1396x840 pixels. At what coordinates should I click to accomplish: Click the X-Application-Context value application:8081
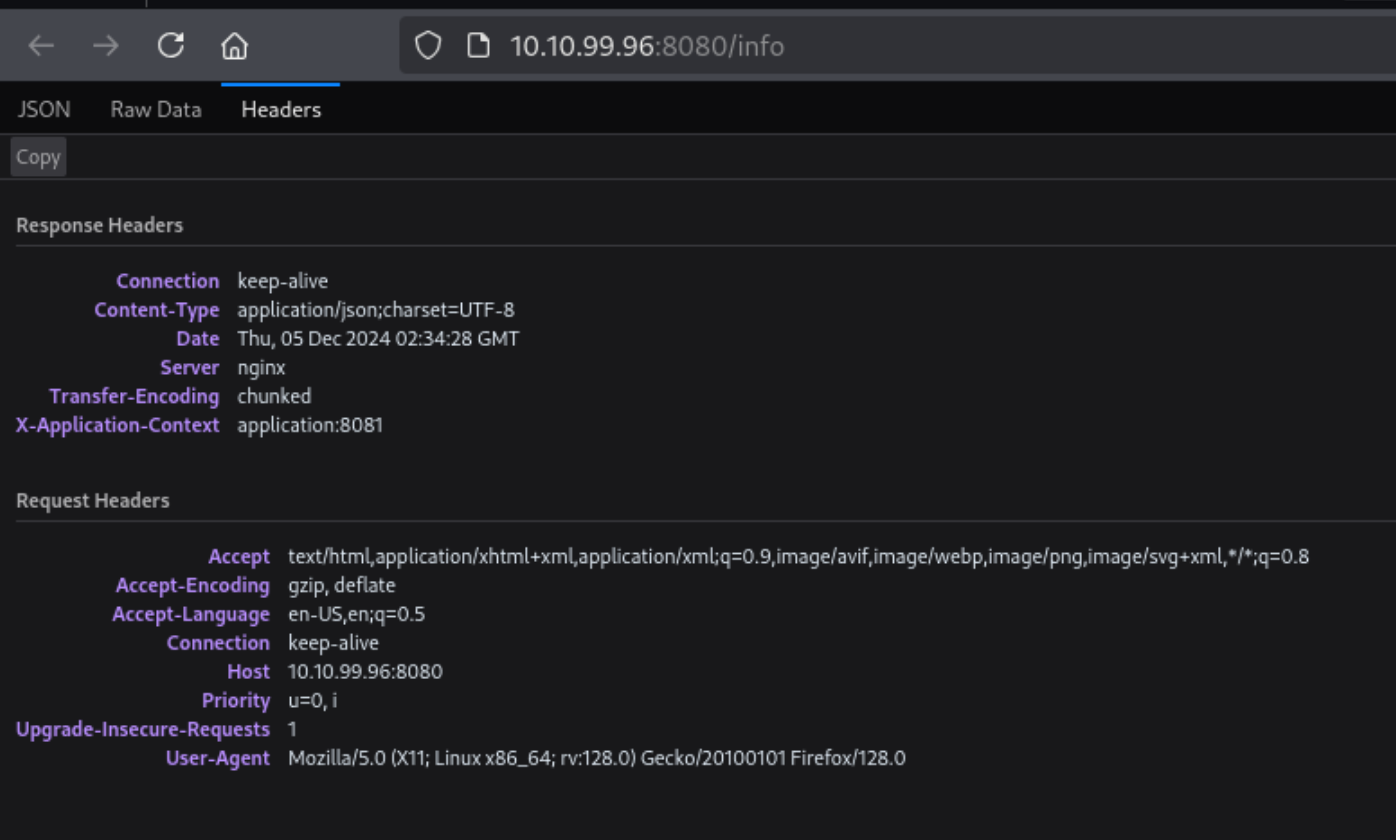(x=310, y=426)
